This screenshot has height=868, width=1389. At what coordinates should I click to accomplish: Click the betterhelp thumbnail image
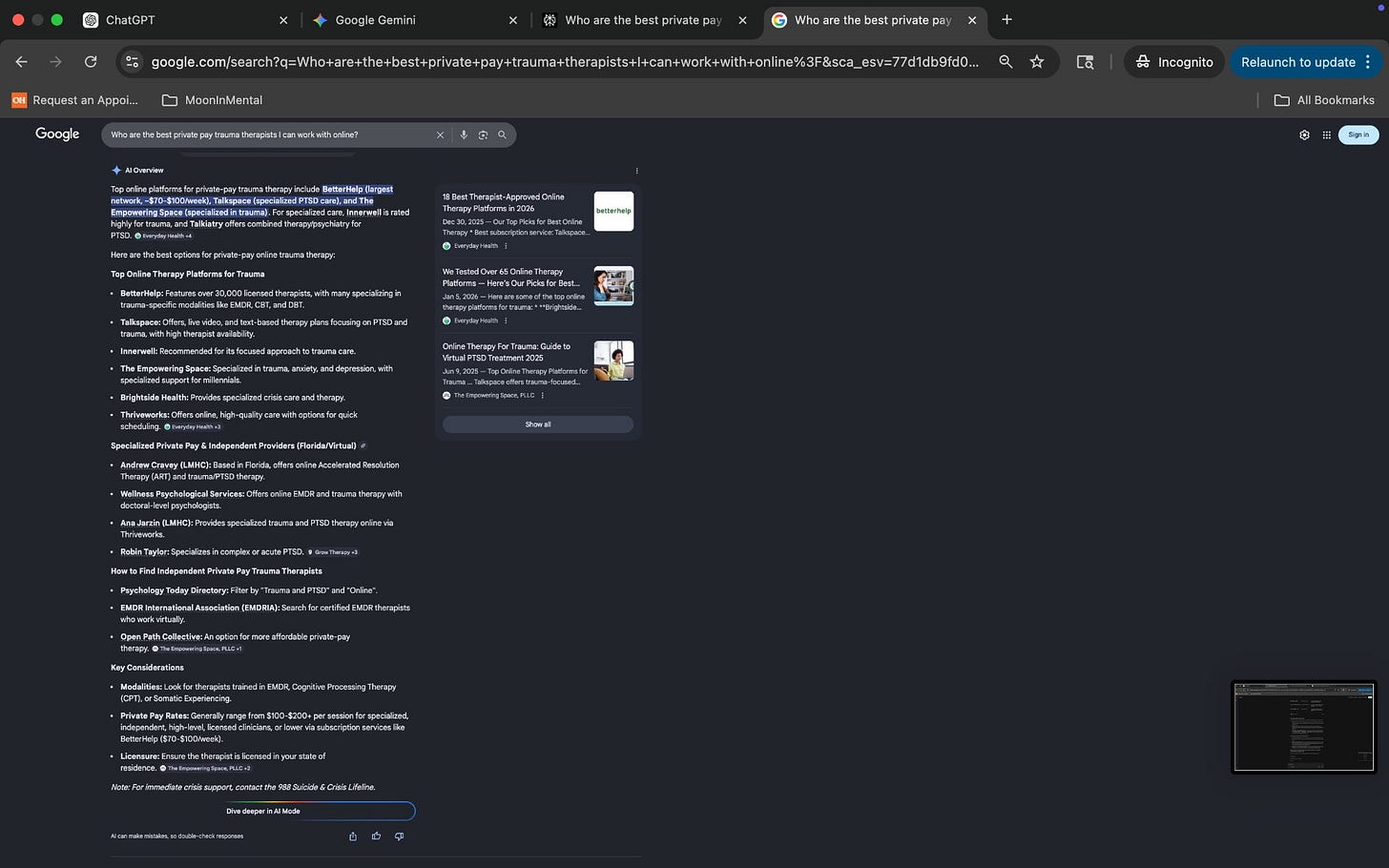click(613, 211)
